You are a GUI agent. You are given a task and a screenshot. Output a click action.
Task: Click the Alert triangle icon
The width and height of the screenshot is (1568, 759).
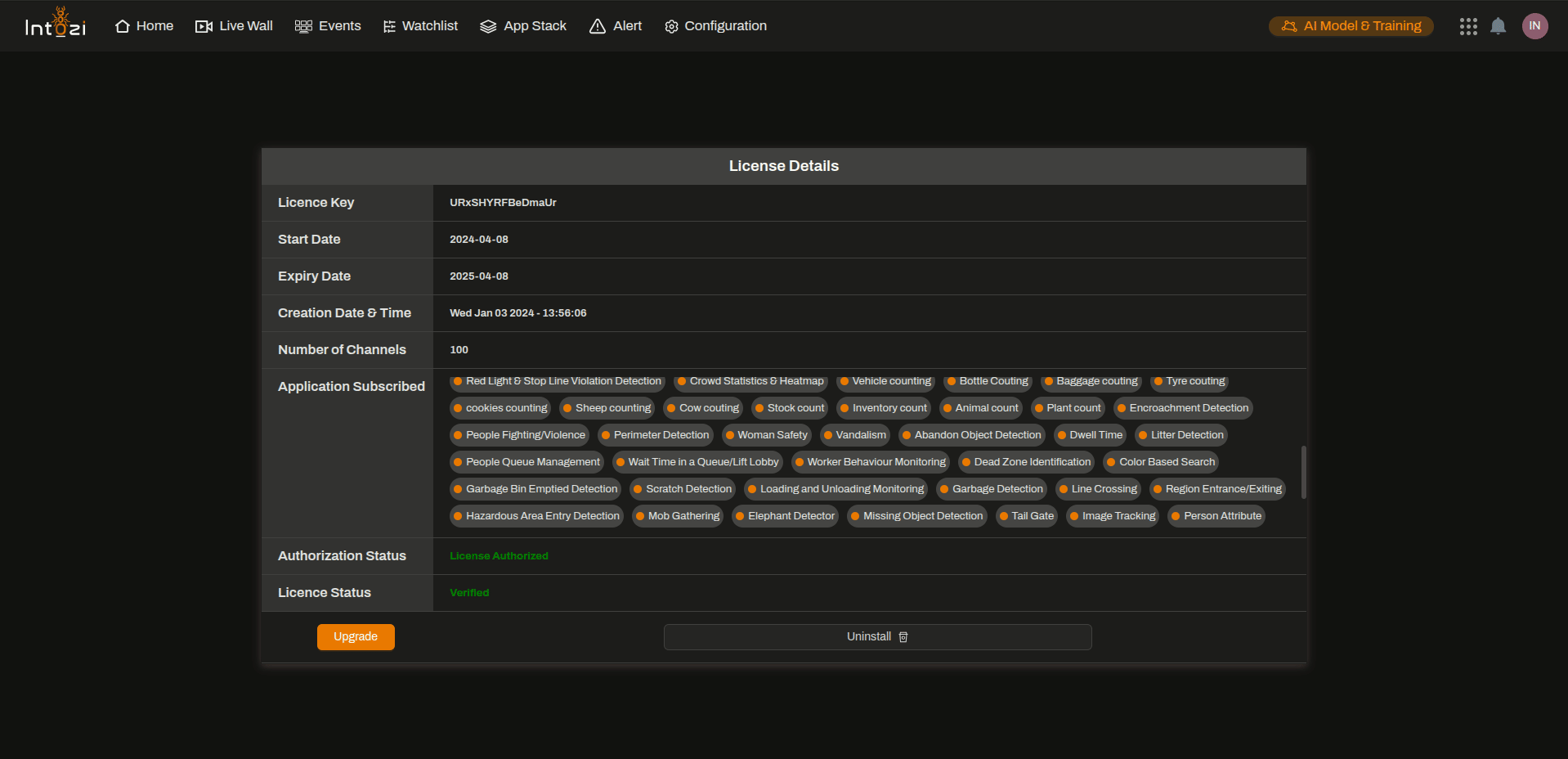(x=598, y=26)
